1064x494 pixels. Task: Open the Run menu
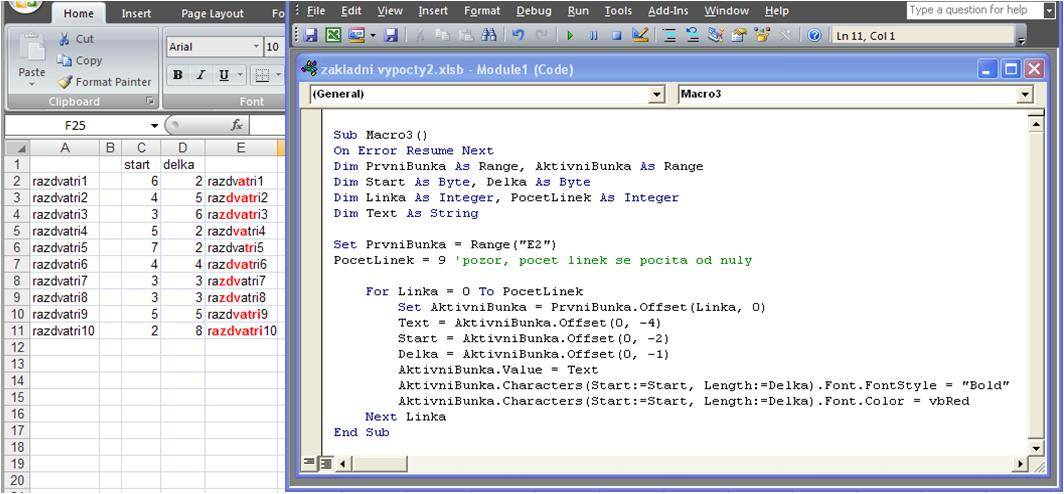[x=578, y=11]
